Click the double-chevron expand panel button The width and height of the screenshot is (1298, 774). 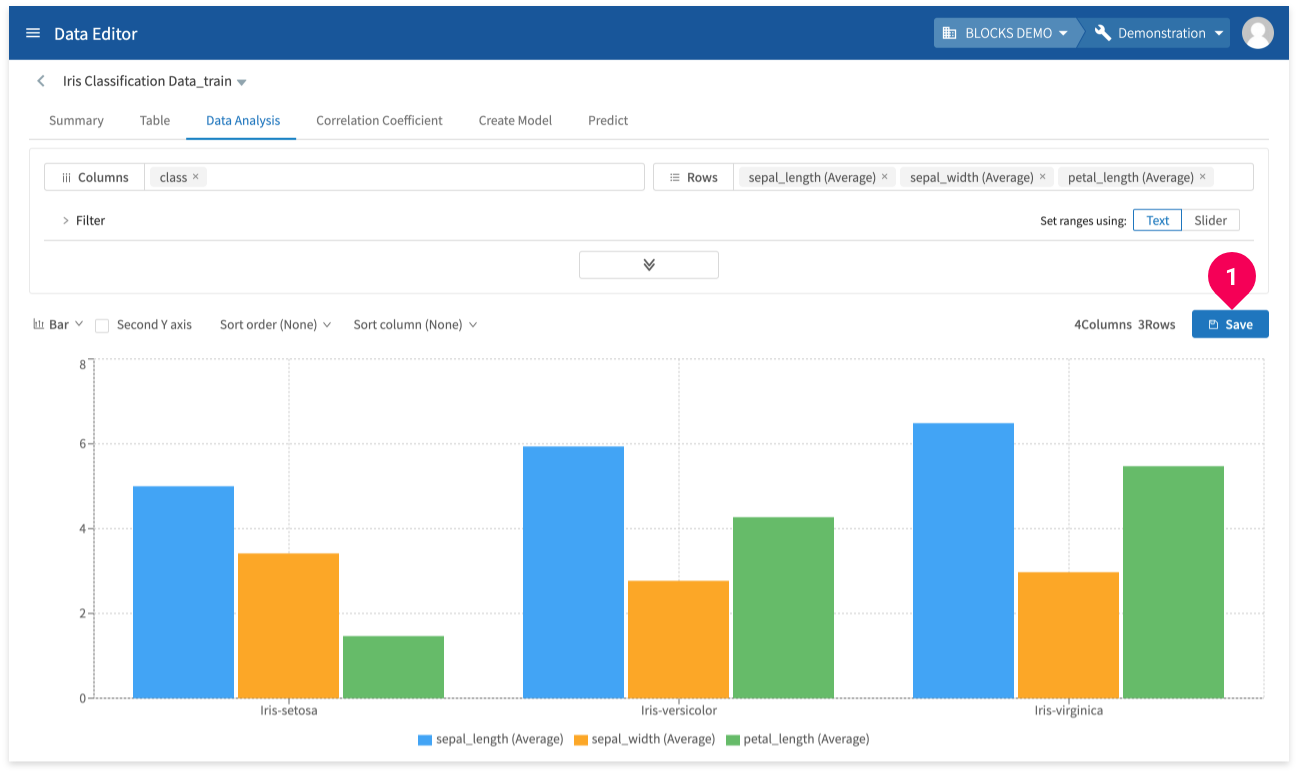click(x=649, y=265)
